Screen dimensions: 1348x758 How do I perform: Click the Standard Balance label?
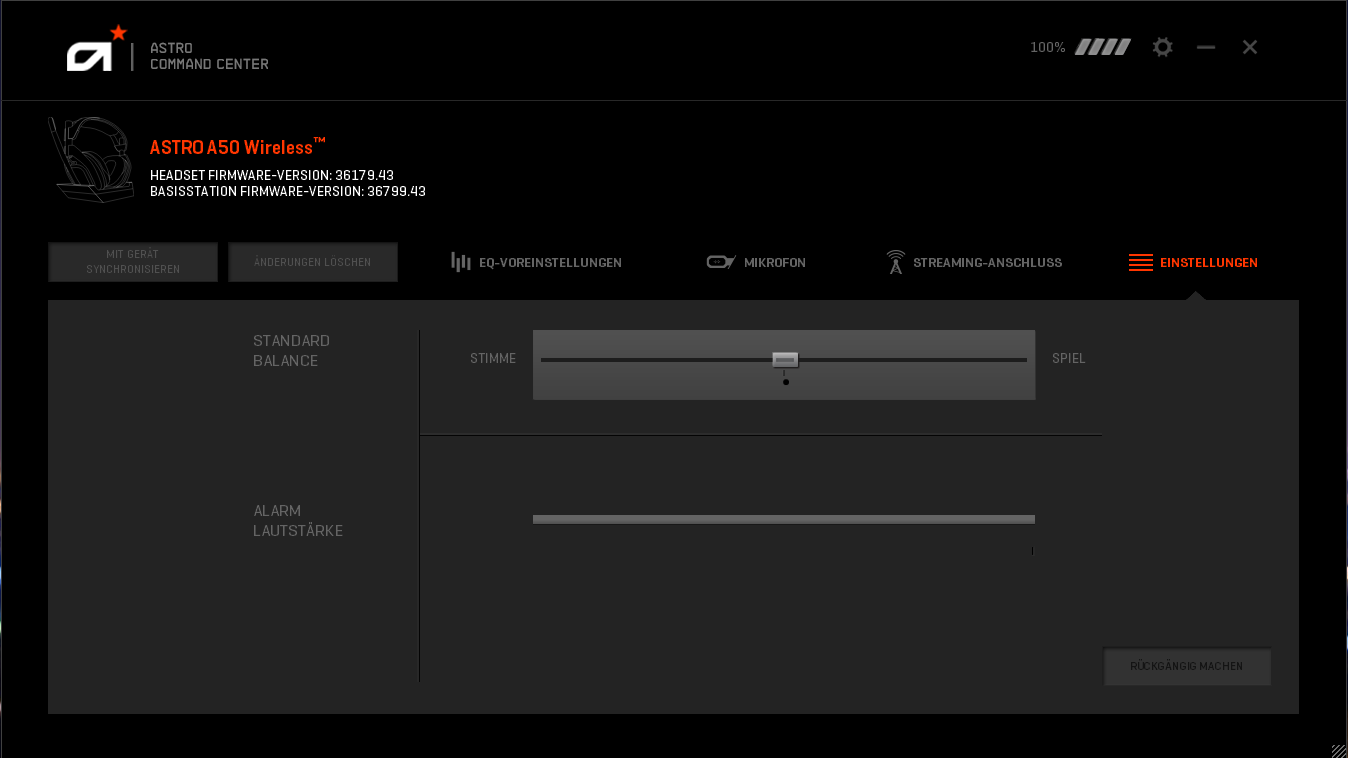pyautogui.click(x=291, y=351)
